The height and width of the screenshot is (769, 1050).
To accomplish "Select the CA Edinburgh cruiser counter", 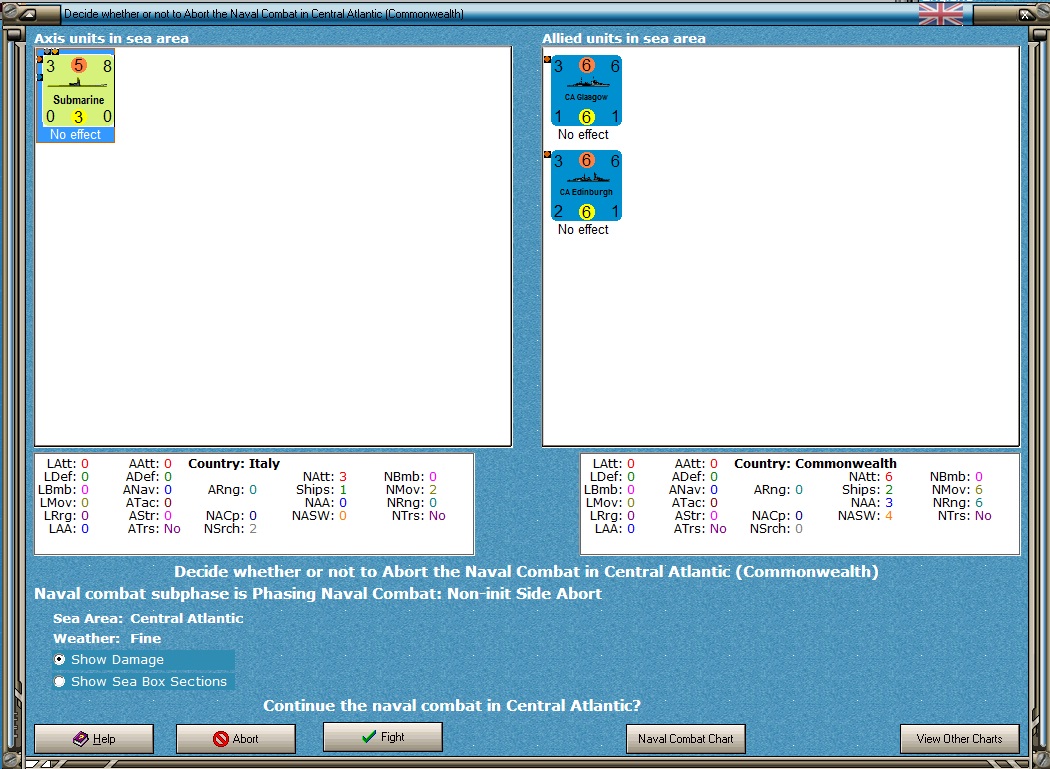I will (586, 186).
